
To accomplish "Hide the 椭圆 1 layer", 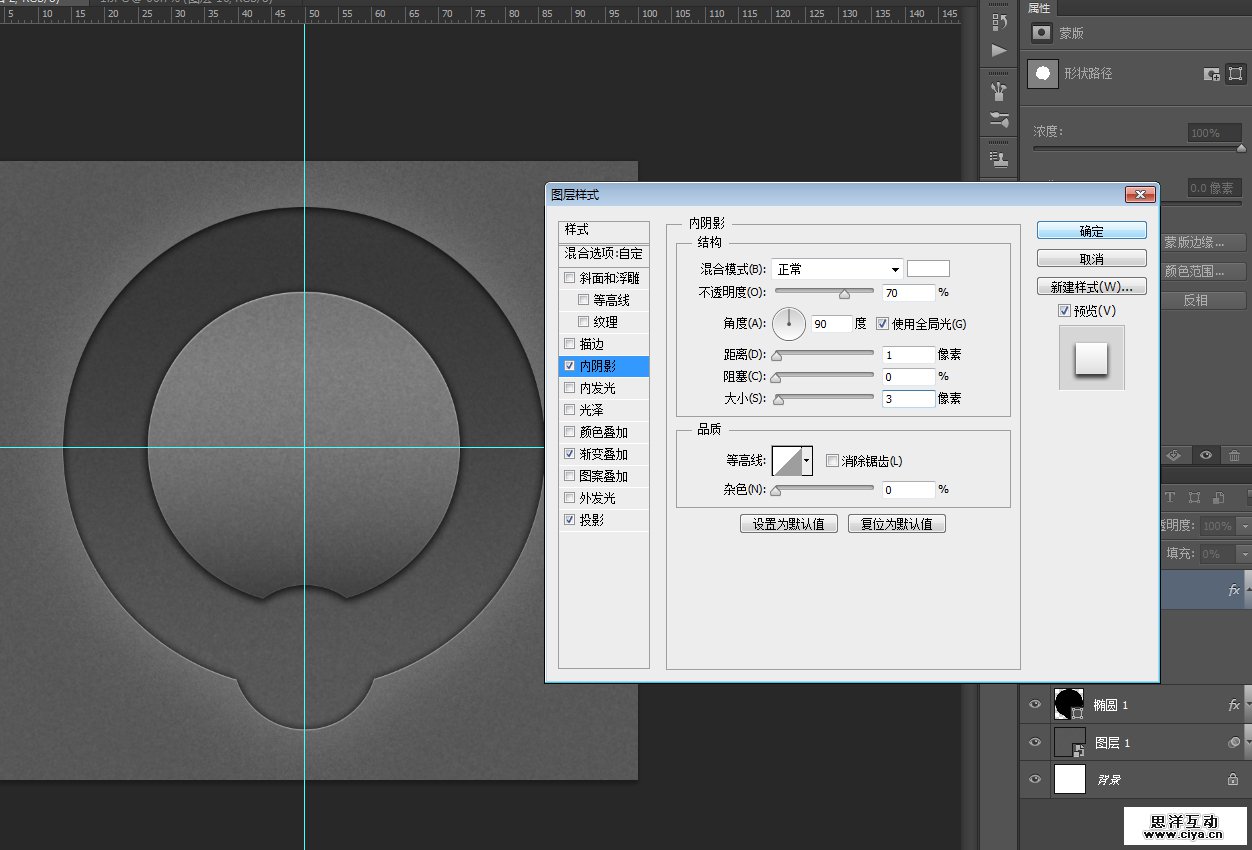I will 1035,705.
